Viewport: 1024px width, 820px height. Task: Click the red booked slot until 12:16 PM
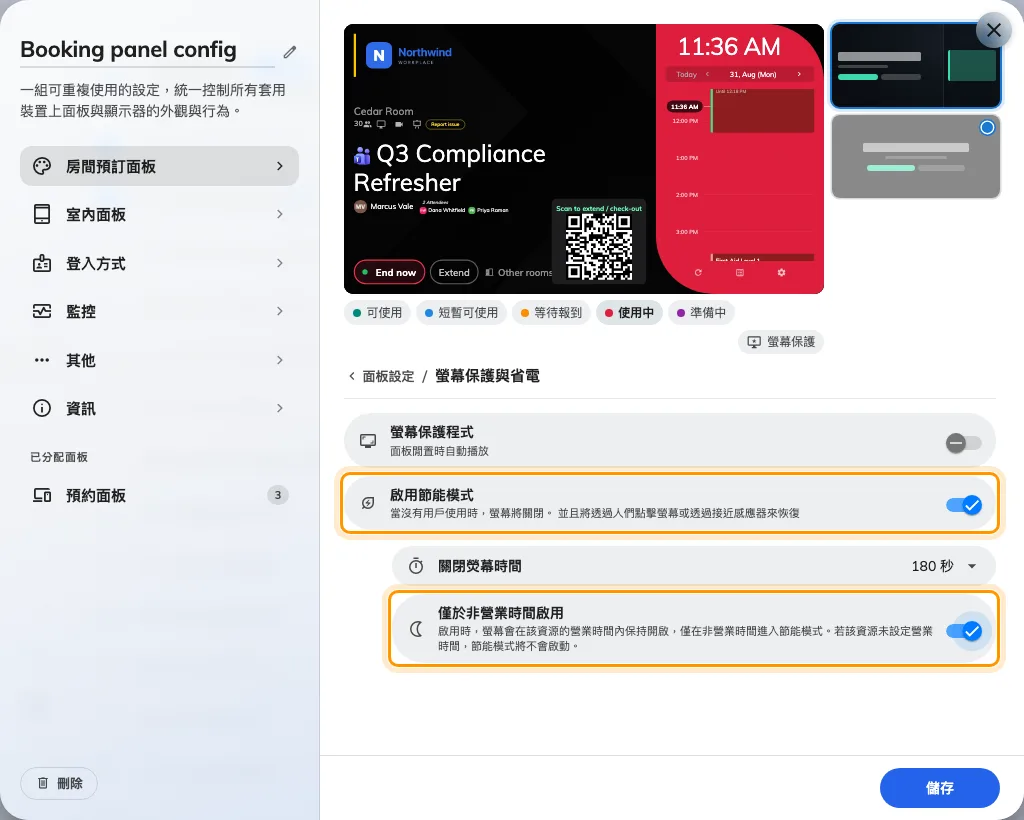pyautogui.click(x=762, y=111)
